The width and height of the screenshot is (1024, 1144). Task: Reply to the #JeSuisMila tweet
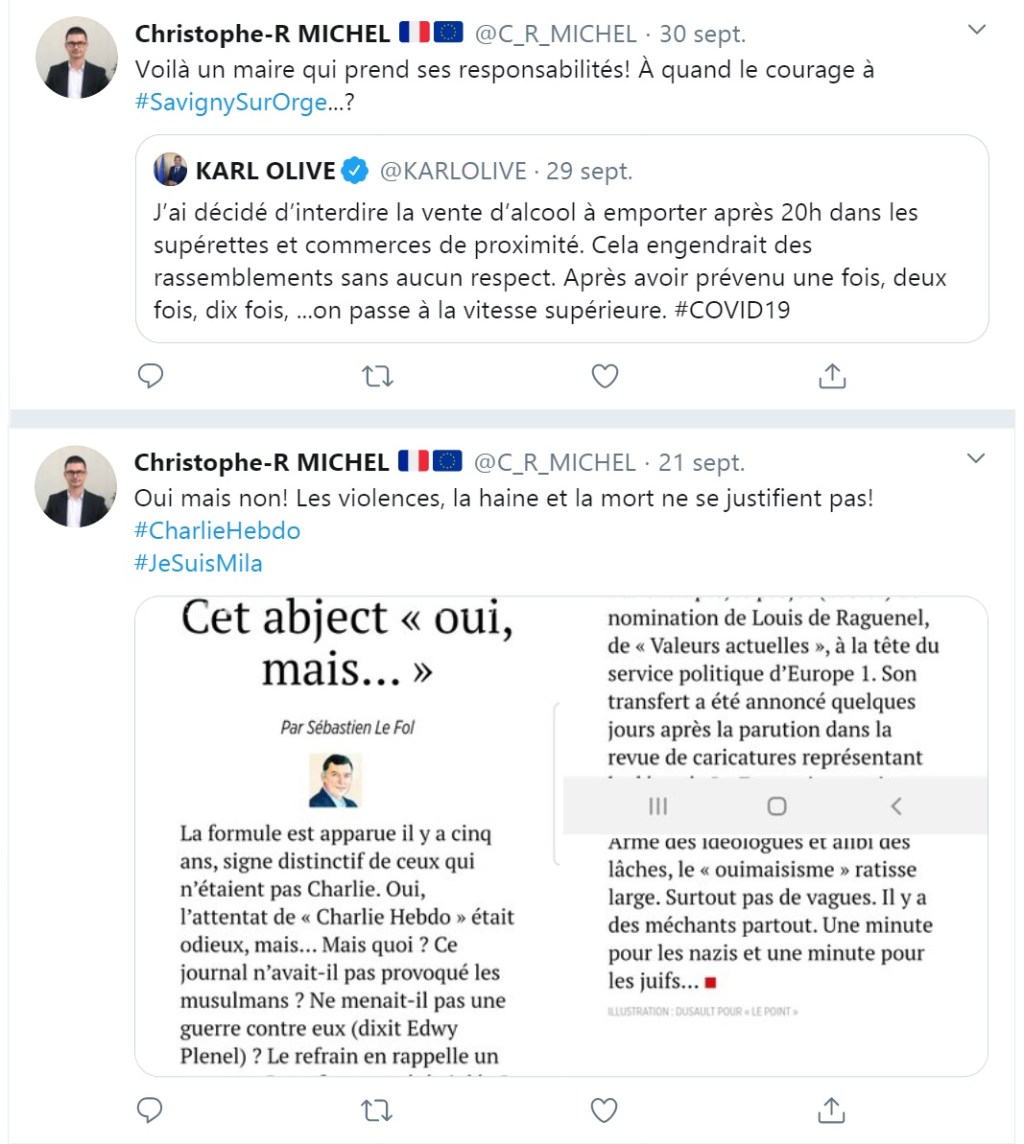[x=150, y=1110]
